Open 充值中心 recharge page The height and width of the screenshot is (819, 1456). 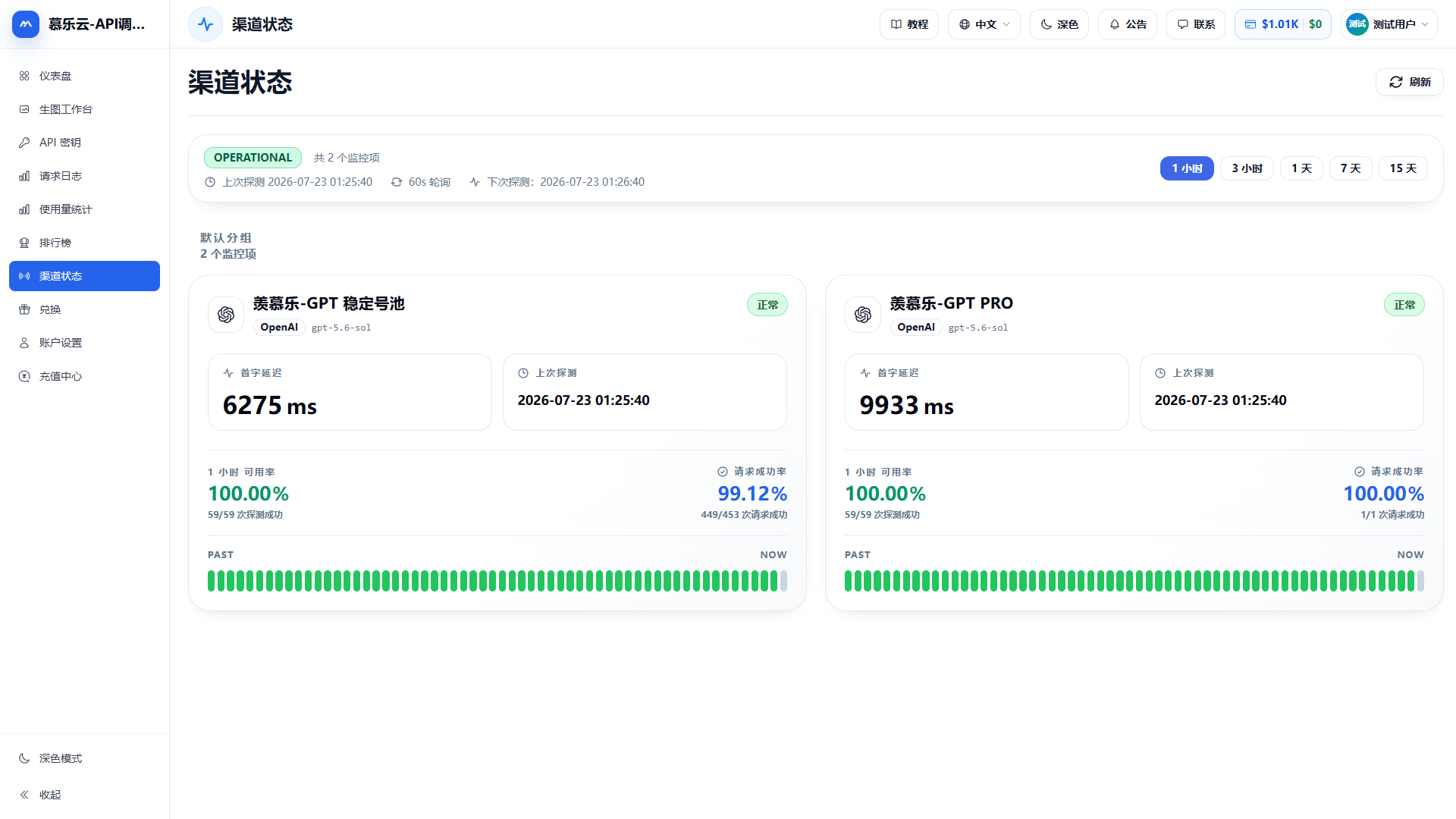pyautogui.click(x=84, y=376)
